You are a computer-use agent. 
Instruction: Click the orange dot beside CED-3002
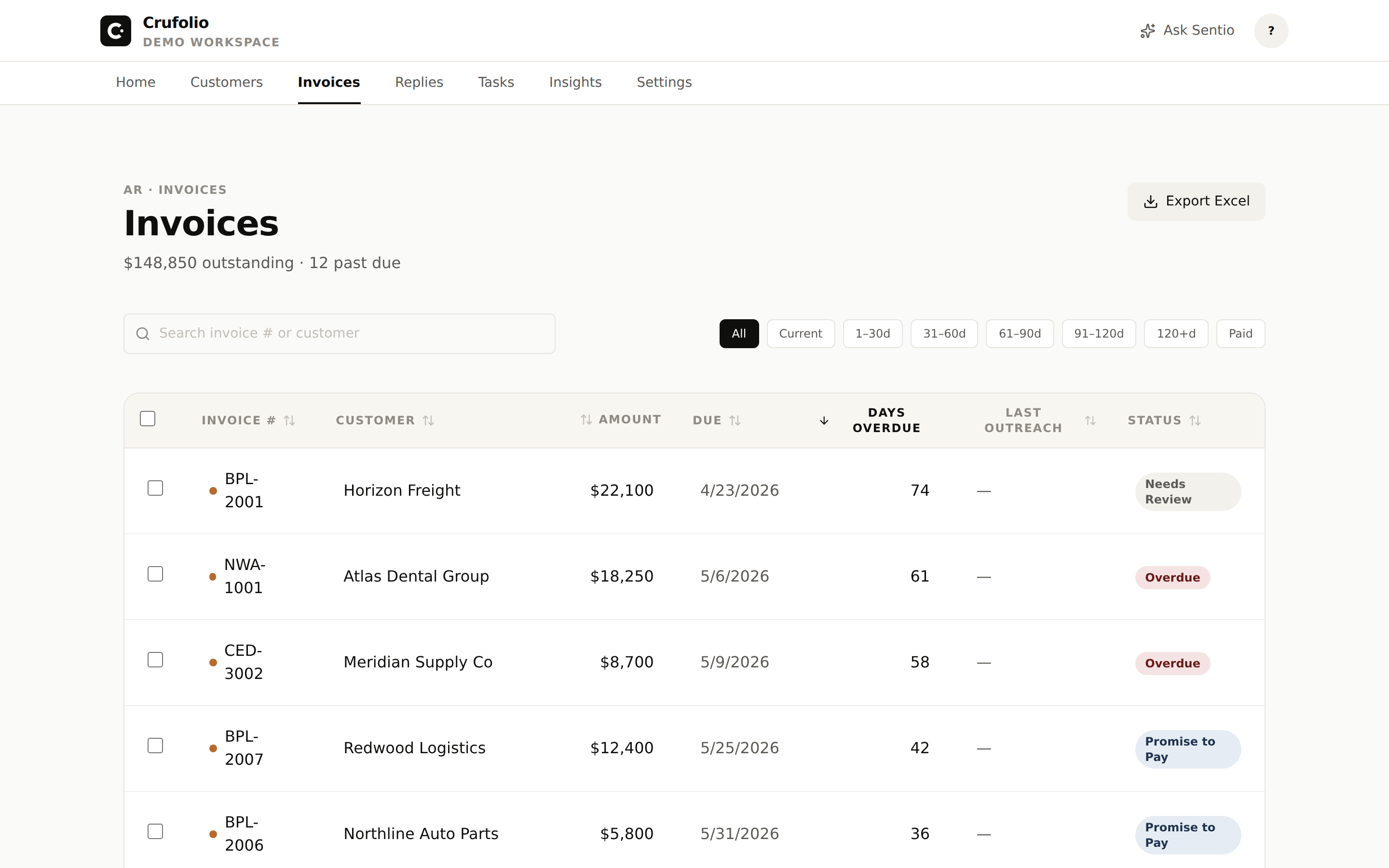point(213,663)
